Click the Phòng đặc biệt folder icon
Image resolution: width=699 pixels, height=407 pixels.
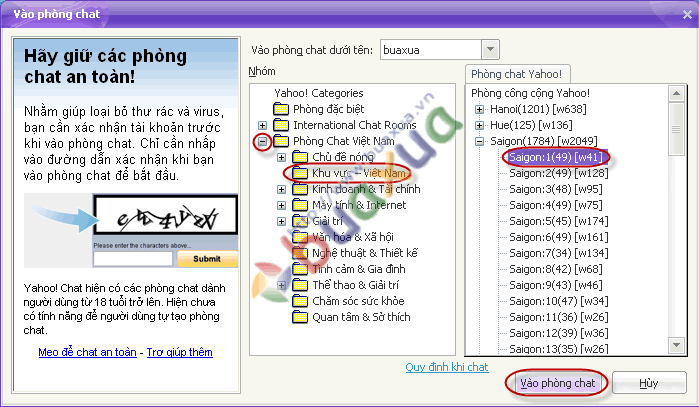coord(281,109)
